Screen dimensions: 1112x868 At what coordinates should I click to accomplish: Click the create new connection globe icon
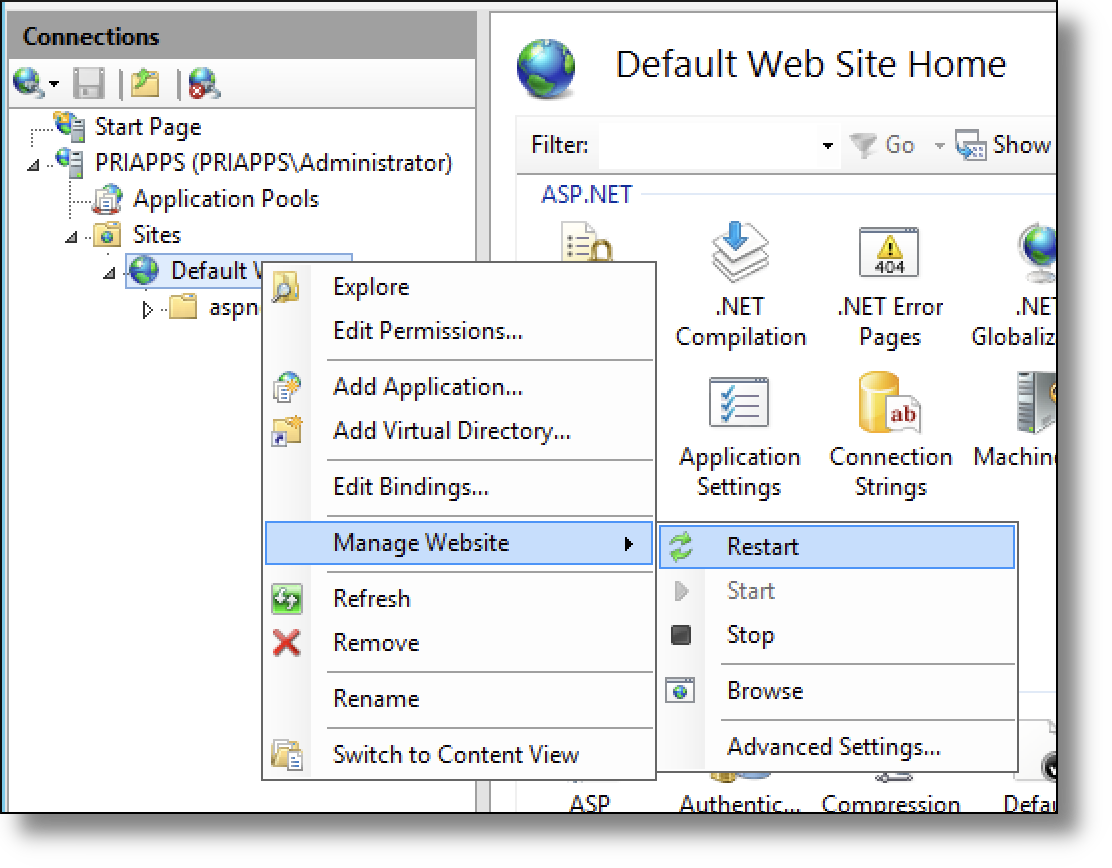click(28, 83)
